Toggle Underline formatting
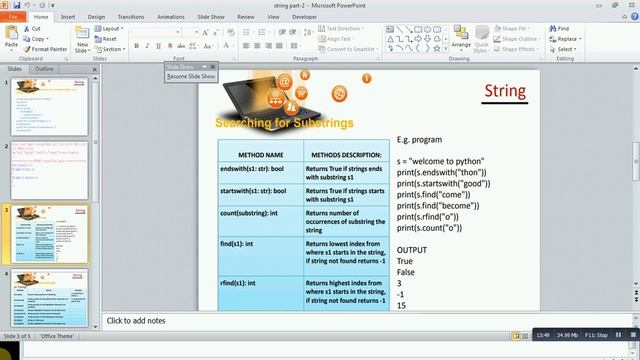640x360 pixels. pyautogui.click(x=158, y=46)
